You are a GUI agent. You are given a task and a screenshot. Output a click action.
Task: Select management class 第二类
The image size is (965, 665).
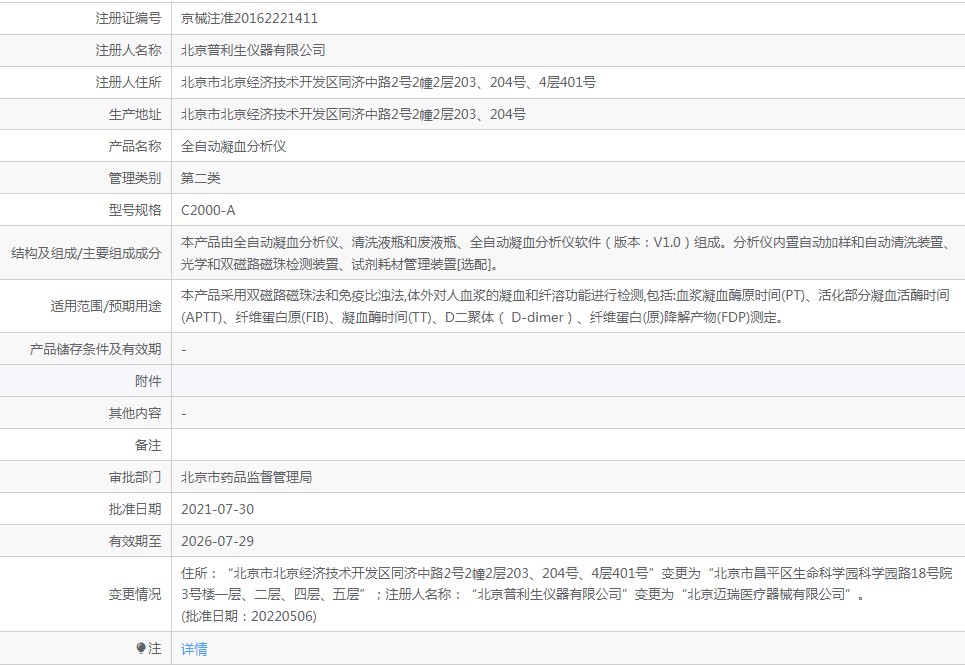click(x=201, y=178)
